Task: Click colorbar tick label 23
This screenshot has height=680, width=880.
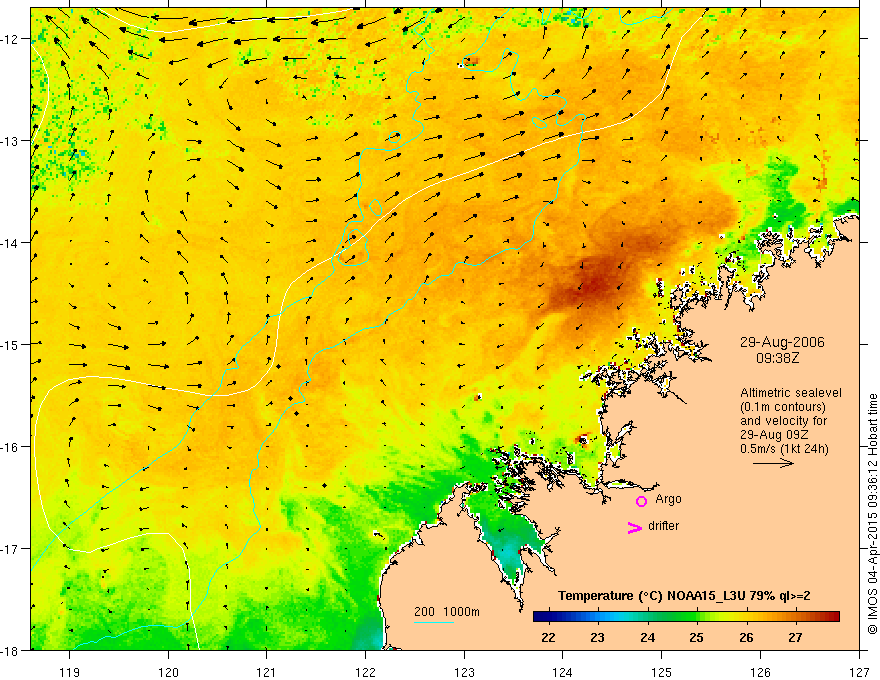Action: tap(598, 637)
